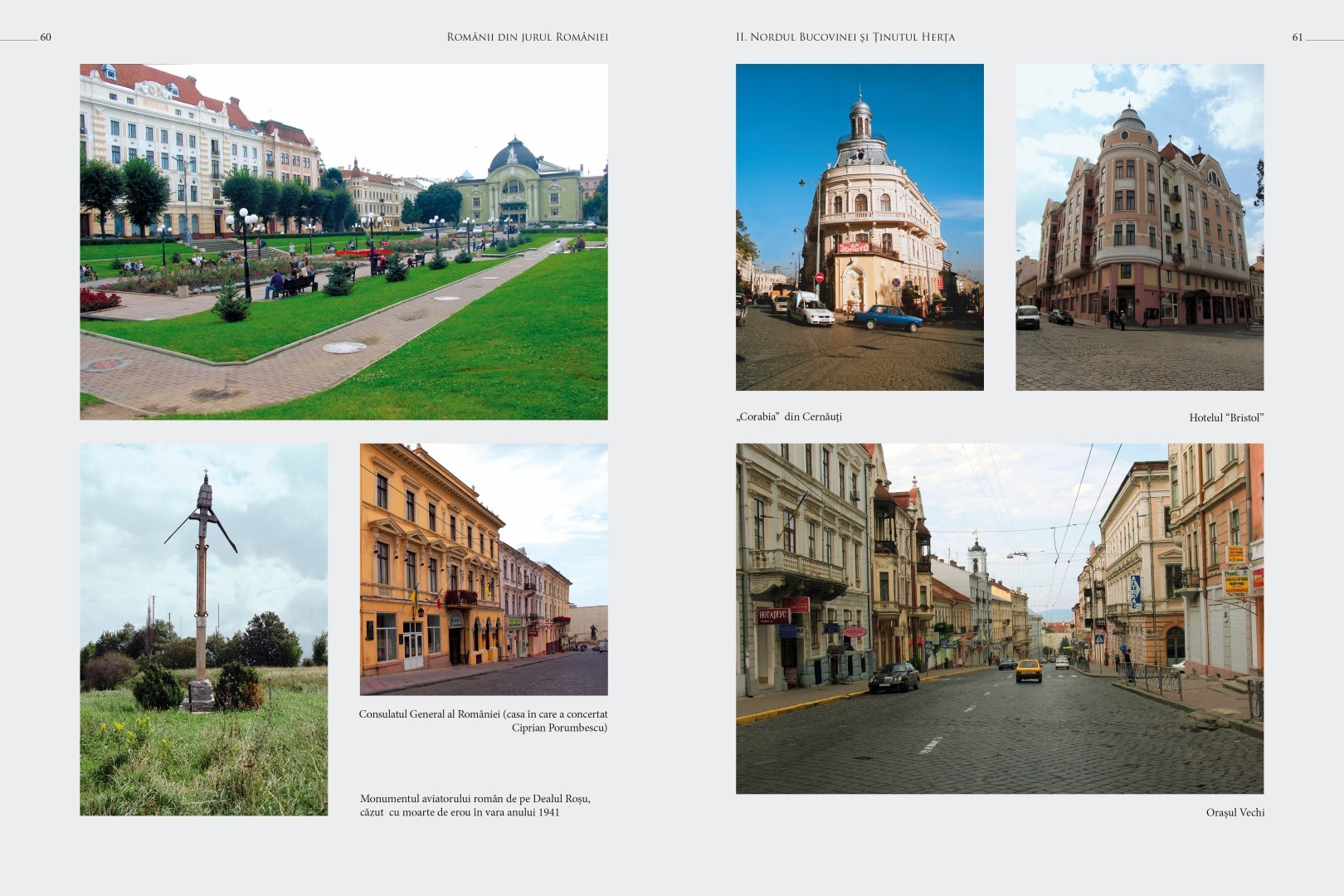Open the Romanian Consulate General building photo

click(x=483, y=569)
